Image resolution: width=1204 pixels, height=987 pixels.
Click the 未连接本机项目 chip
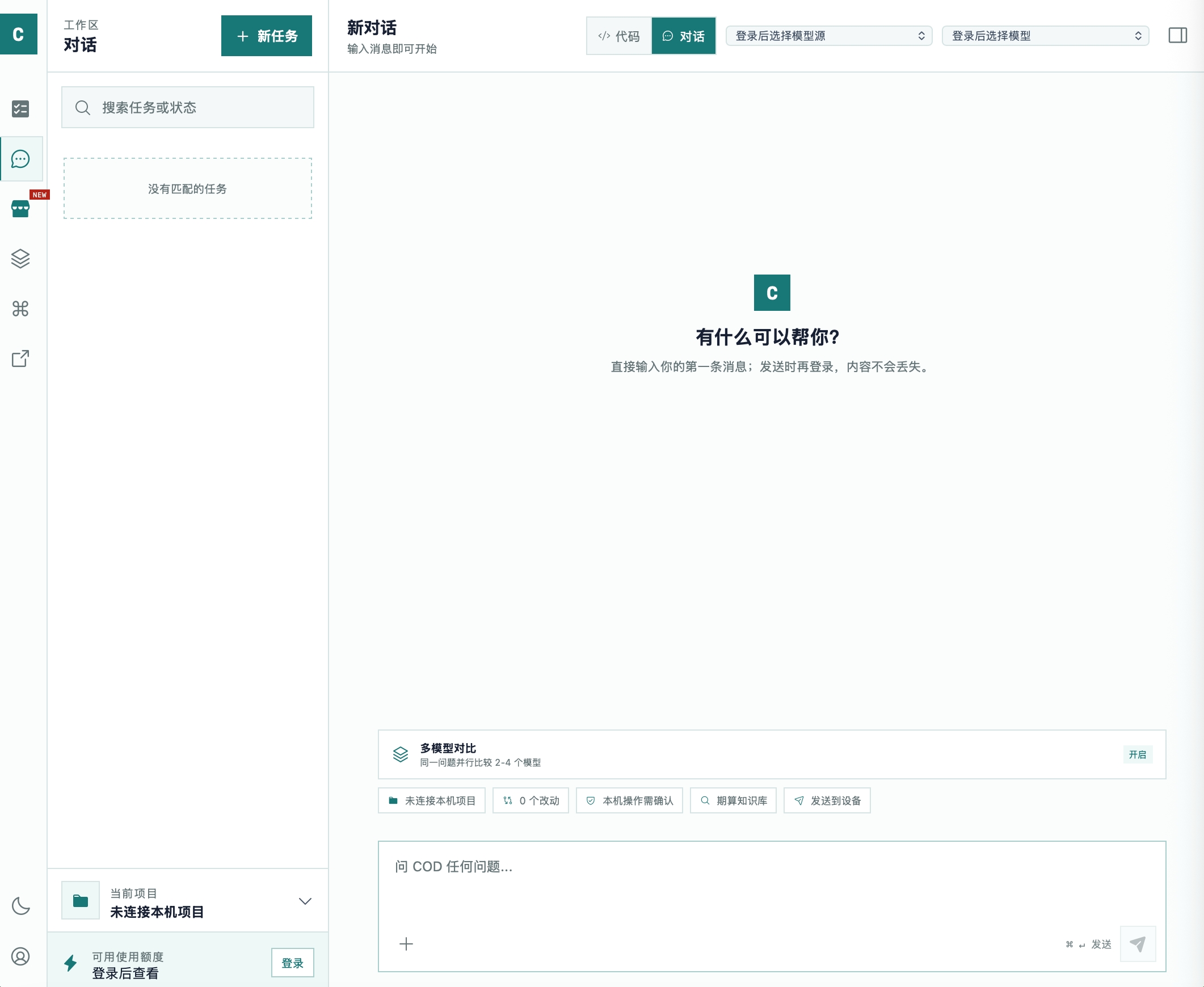coord(432,800)
